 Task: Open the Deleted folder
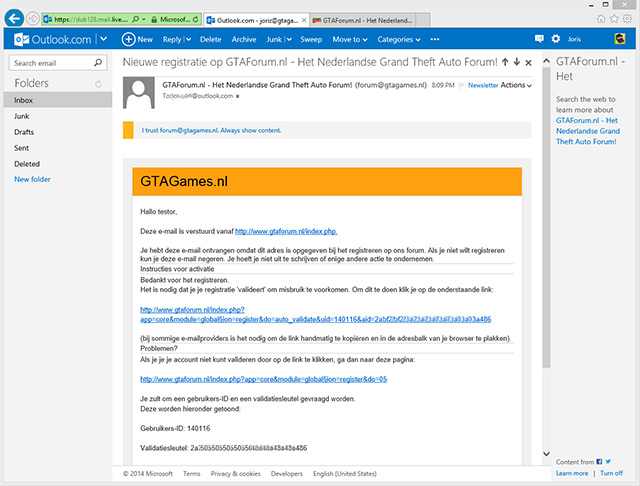pos(27,164)
